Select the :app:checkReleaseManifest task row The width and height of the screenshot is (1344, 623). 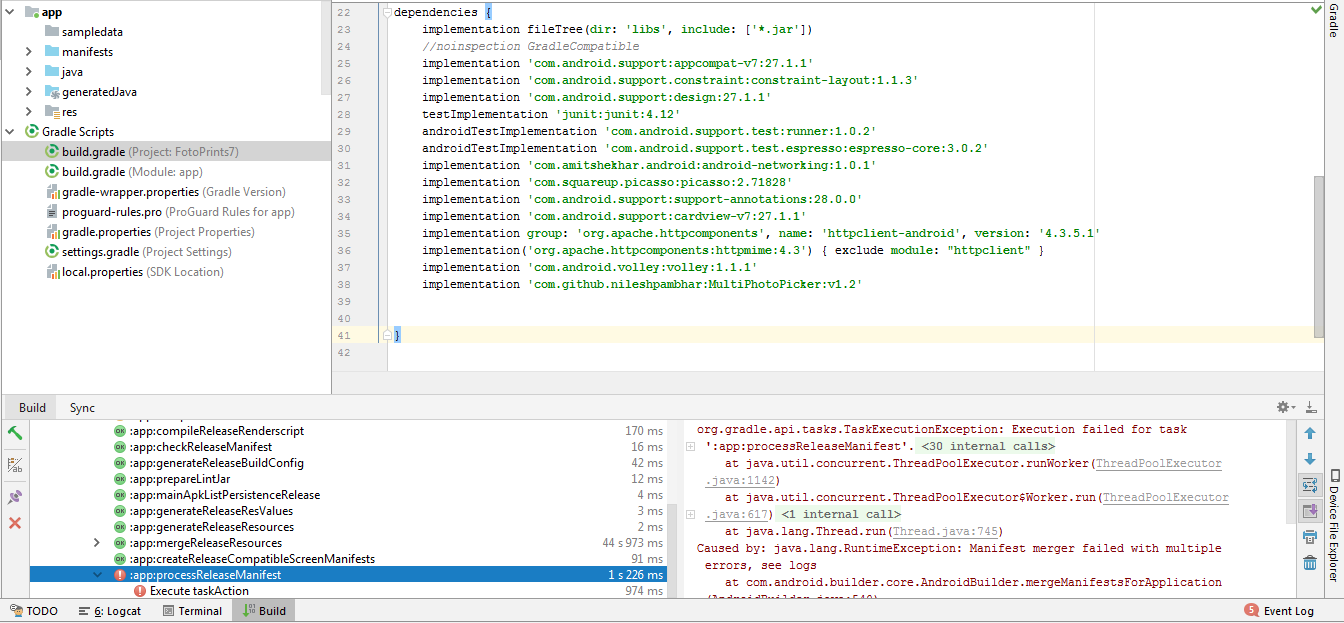pyautogui.click(x=348, y=447)
